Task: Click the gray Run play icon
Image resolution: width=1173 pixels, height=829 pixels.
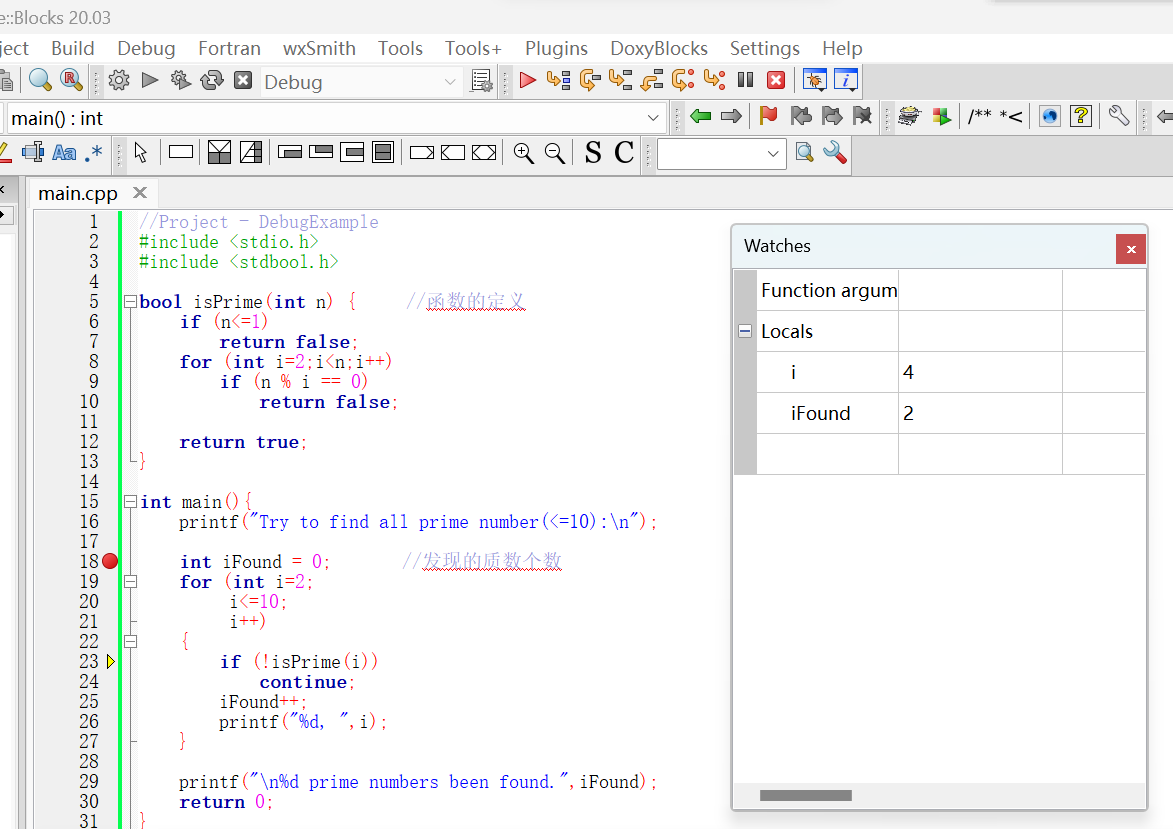Action: pyautogui.click(x=150, y=80)
